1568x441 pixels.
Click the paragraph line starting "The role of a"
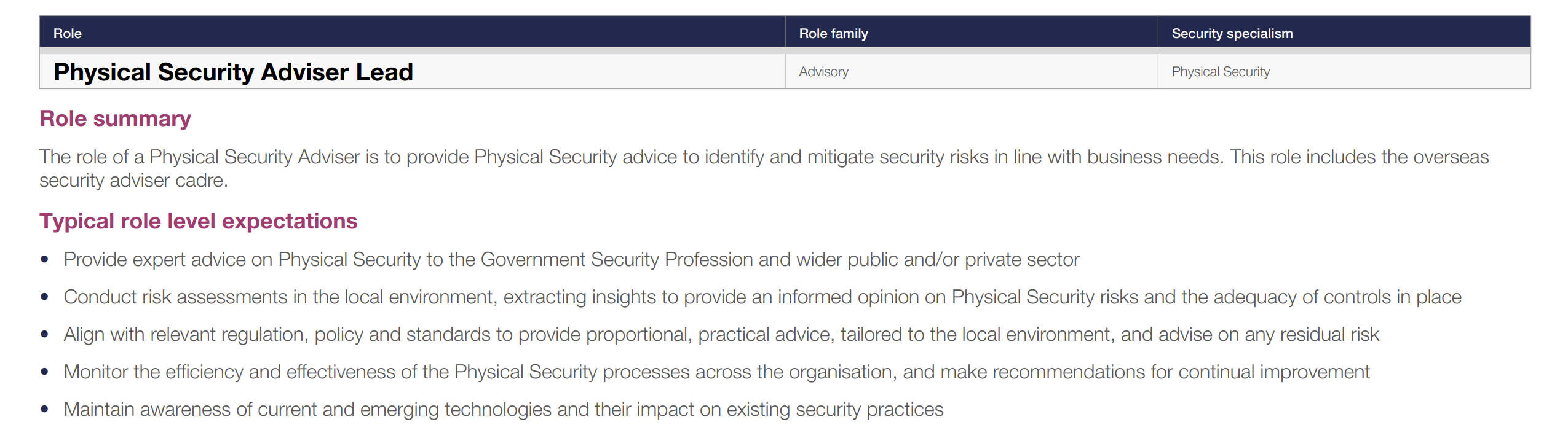click(x=763, y=157)
